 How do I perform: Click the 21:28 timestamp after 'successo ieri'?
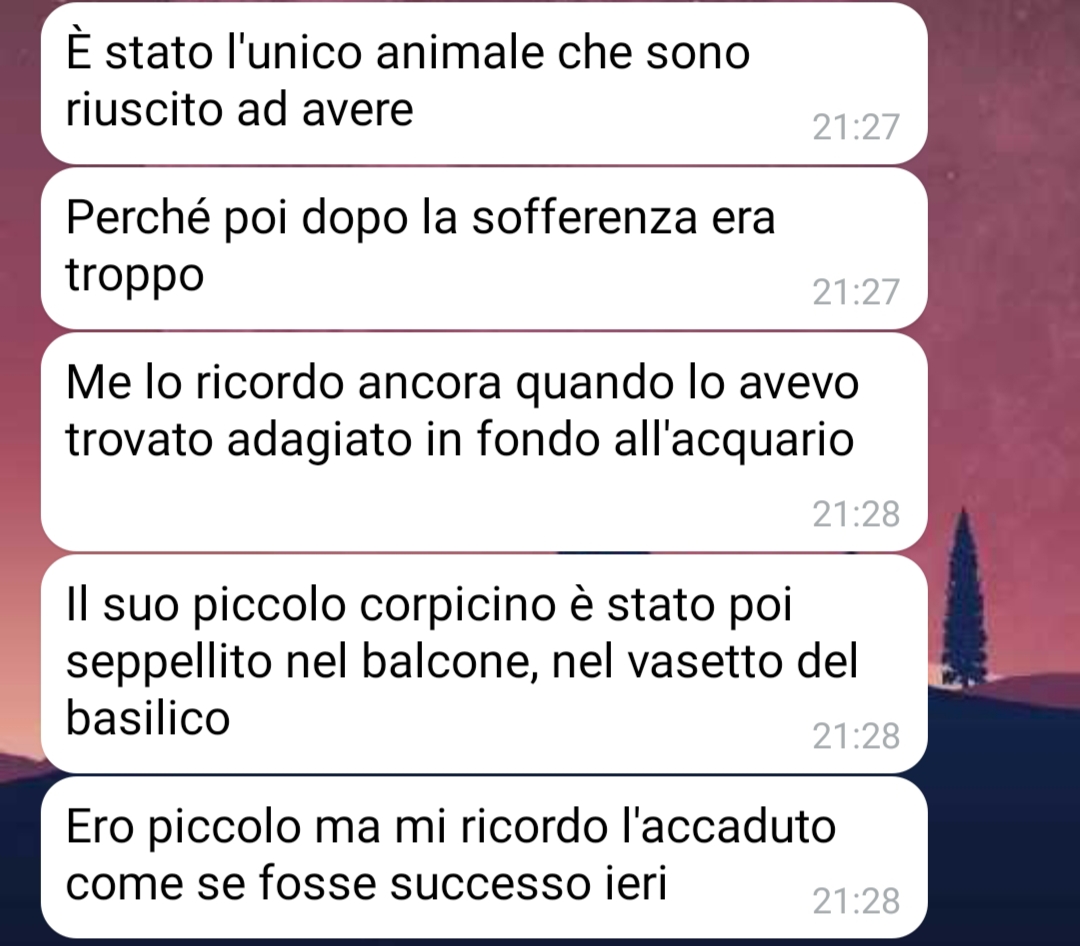[856, 901]
